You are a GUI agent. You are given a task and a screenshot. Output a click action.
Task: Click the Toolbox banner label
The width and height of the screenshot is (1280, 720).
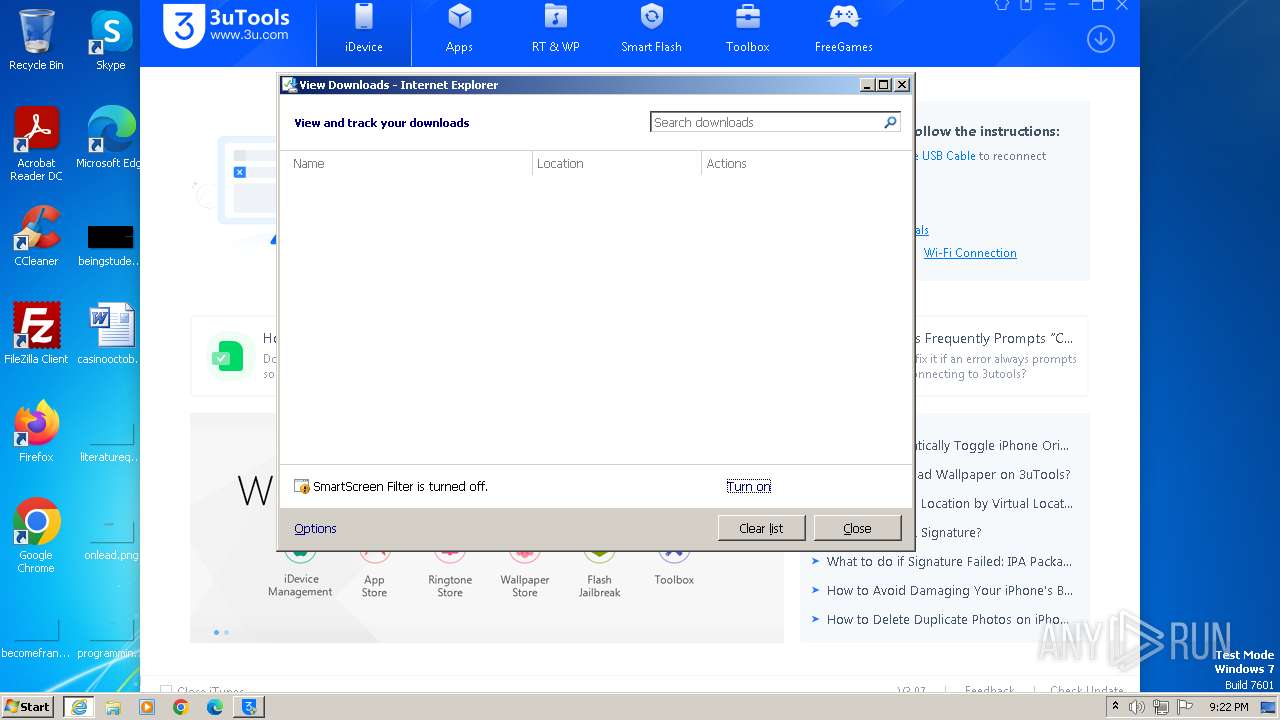point(674,579)
